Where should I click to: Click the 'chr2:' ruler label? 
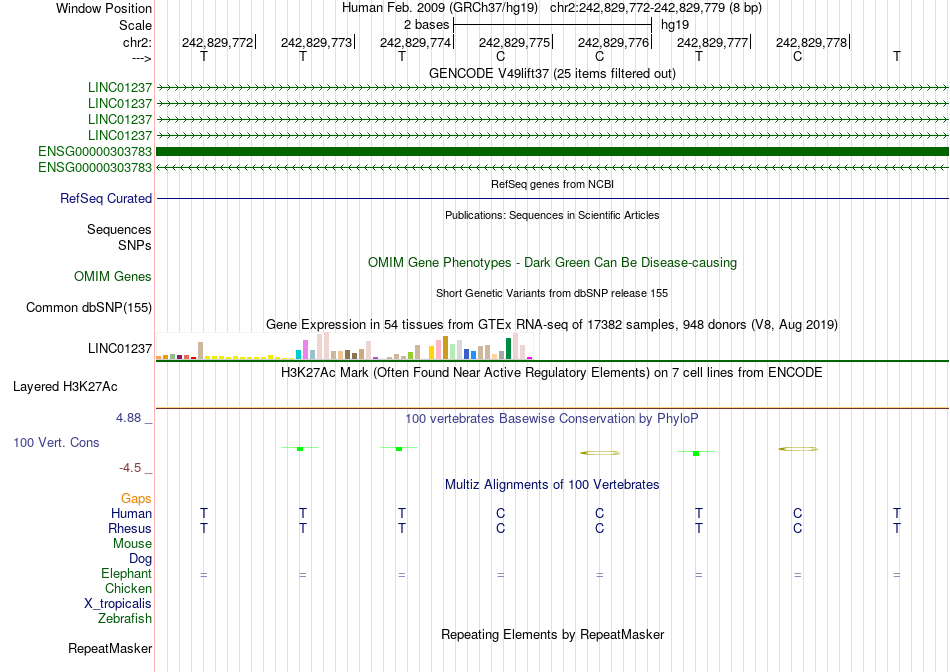[137, 42]
